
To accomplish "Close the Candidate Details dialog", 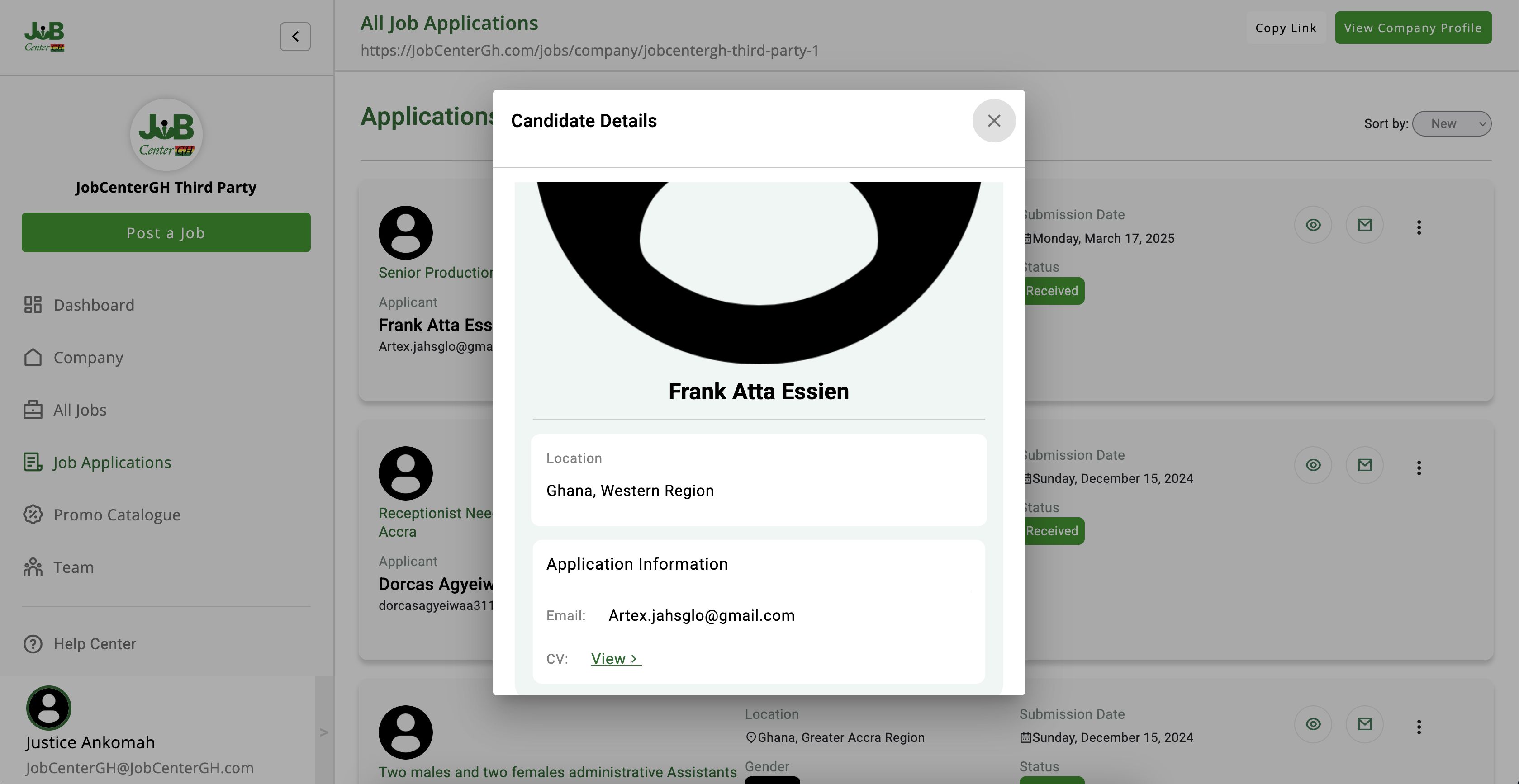I will [x=994, y=121].
